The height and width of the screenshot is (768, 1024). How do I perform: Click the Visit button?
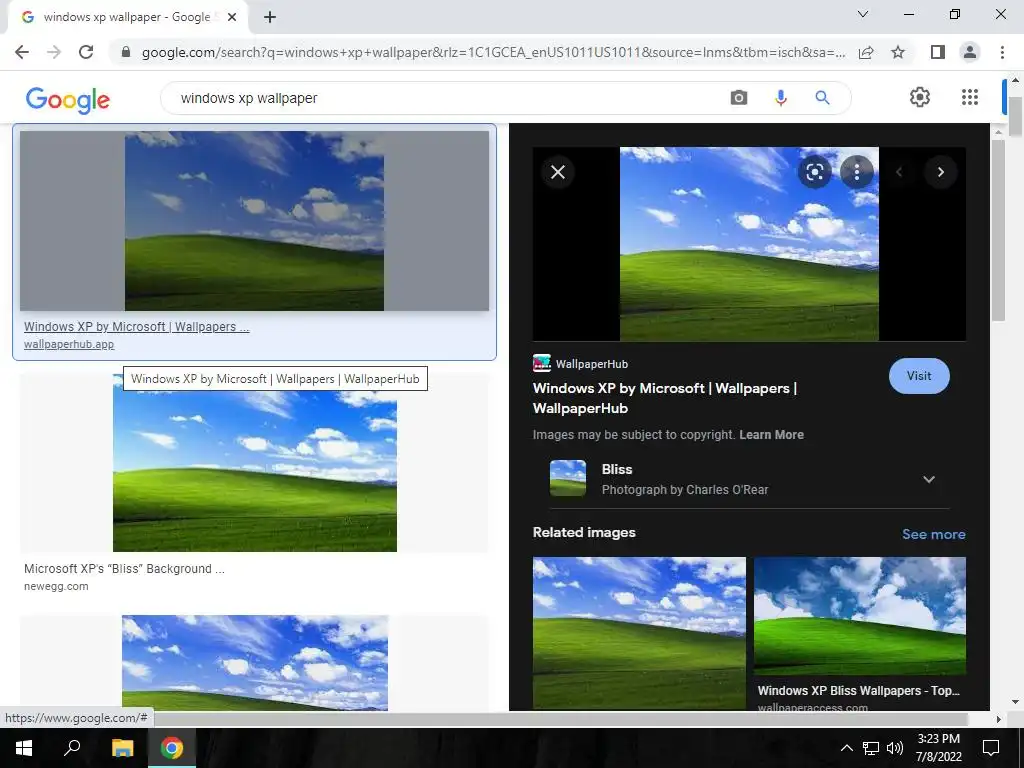[x=919, y=376]
